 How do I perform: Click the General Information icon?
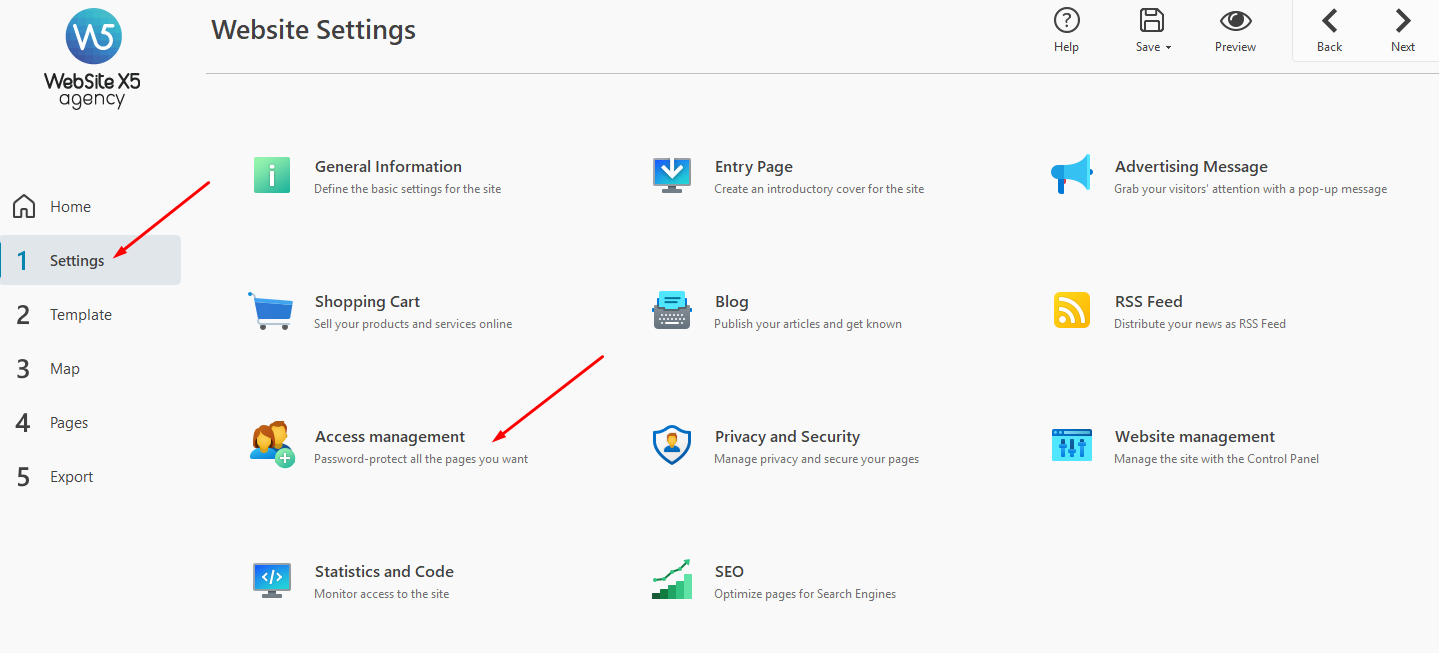coord(272,175)
